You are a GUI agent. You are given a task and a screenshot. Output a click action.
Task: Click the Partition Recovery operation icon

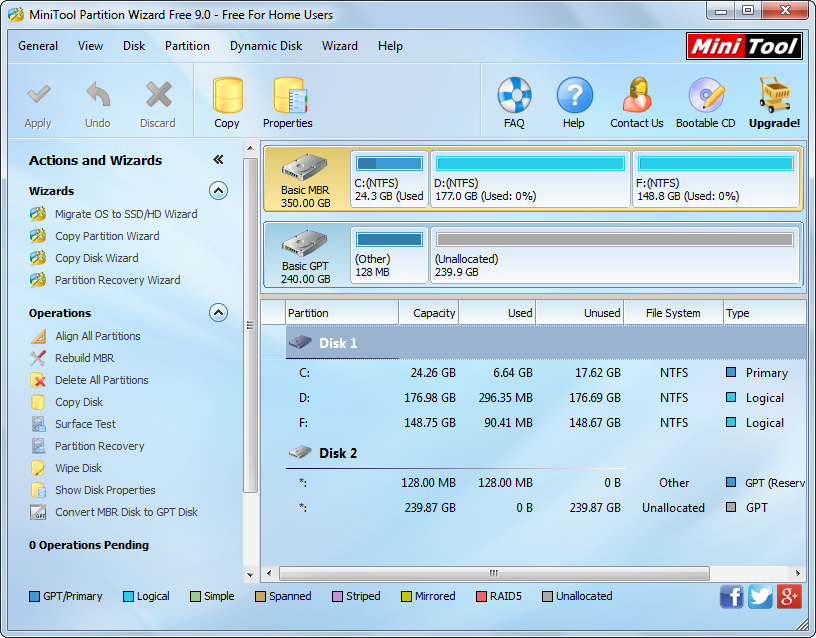pyautogui.click(x=38, y=446)
